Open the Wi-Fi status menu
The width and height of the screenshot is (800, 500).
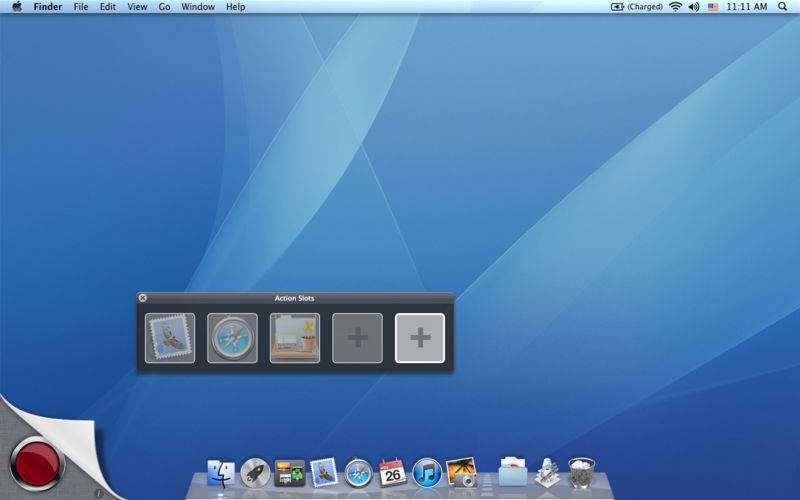click(676, 7)
